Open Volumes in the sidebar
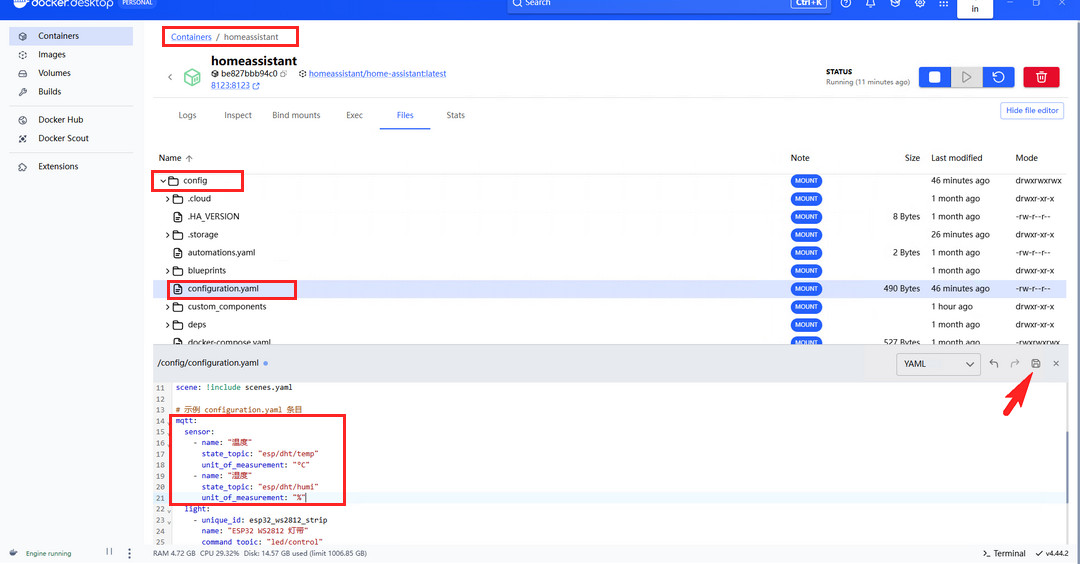The width and height of the screenshot is (1080, 564). tap(54, 73)
